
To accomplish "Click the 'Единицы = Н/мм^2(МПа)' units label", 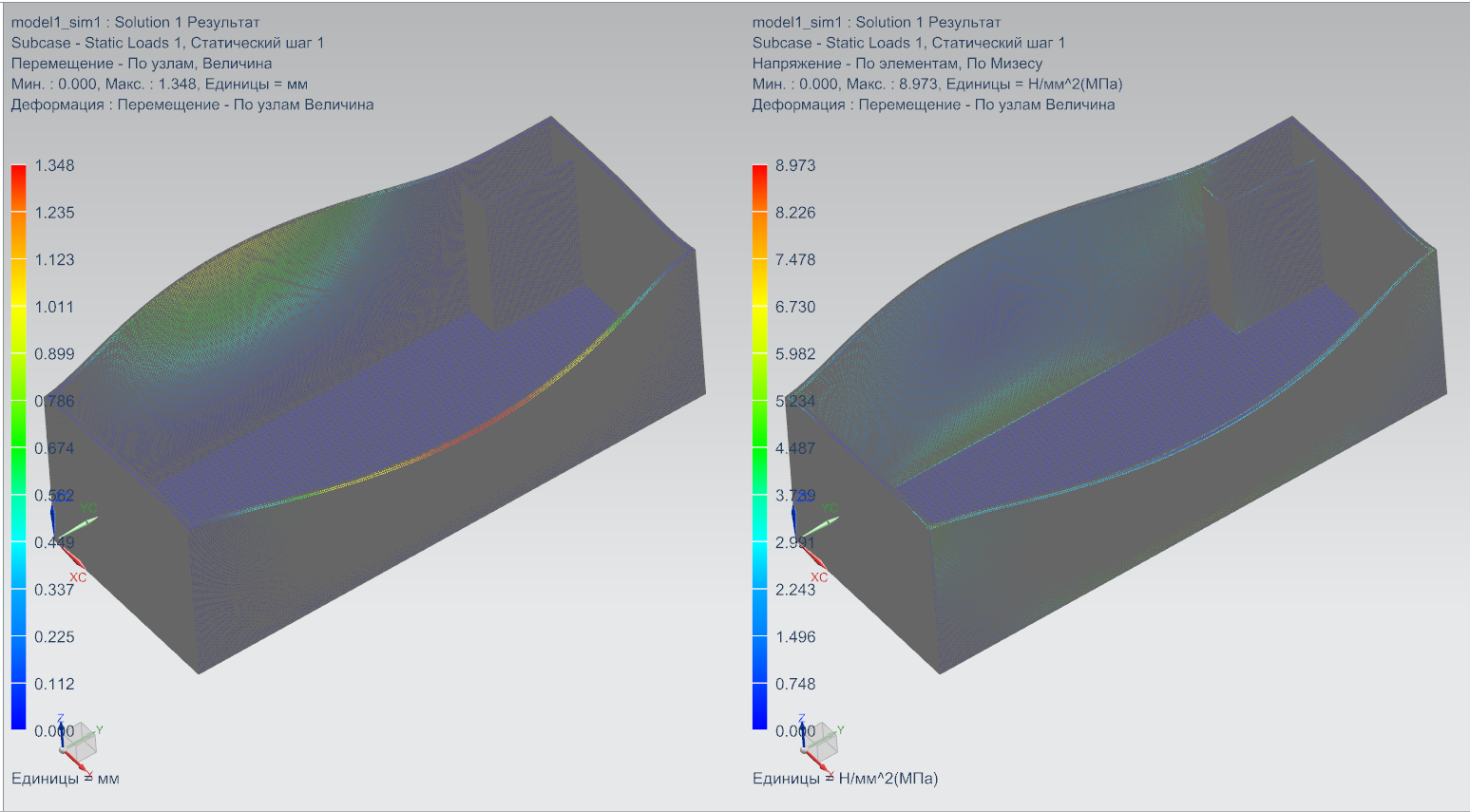I will point(845,779).
